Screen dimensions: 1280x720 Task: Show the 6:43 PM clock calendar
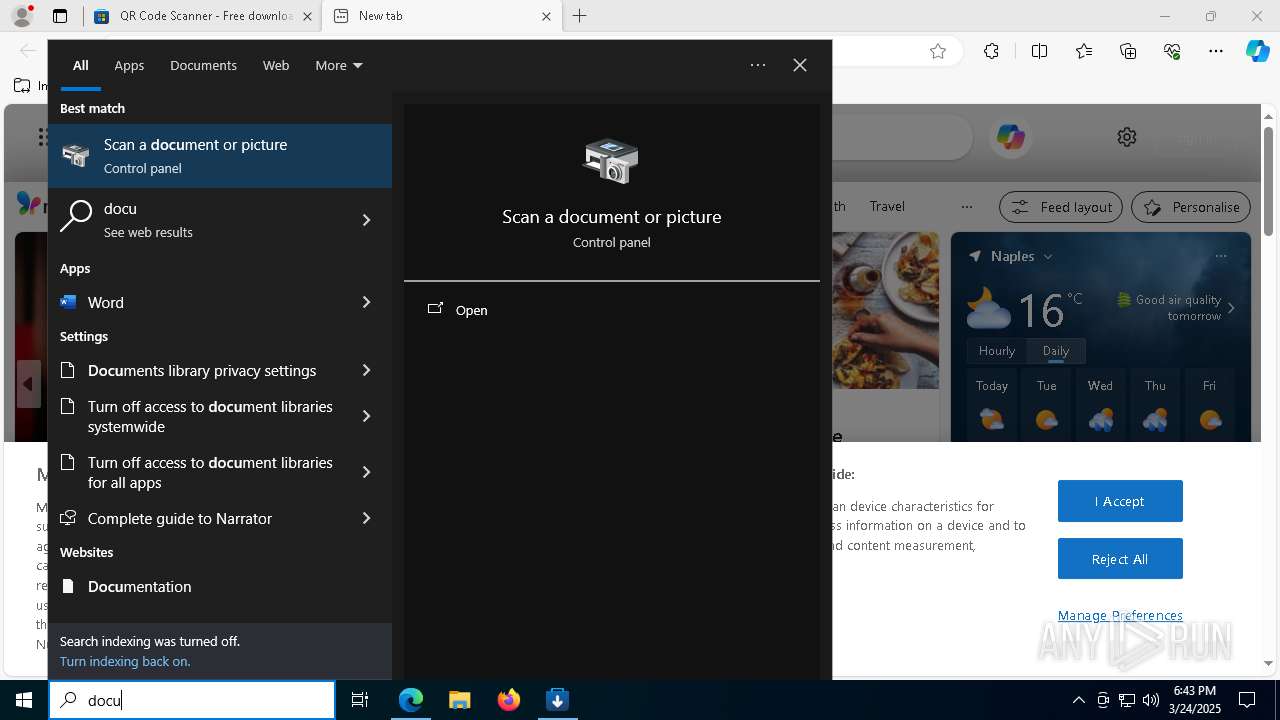(1195, 700)
